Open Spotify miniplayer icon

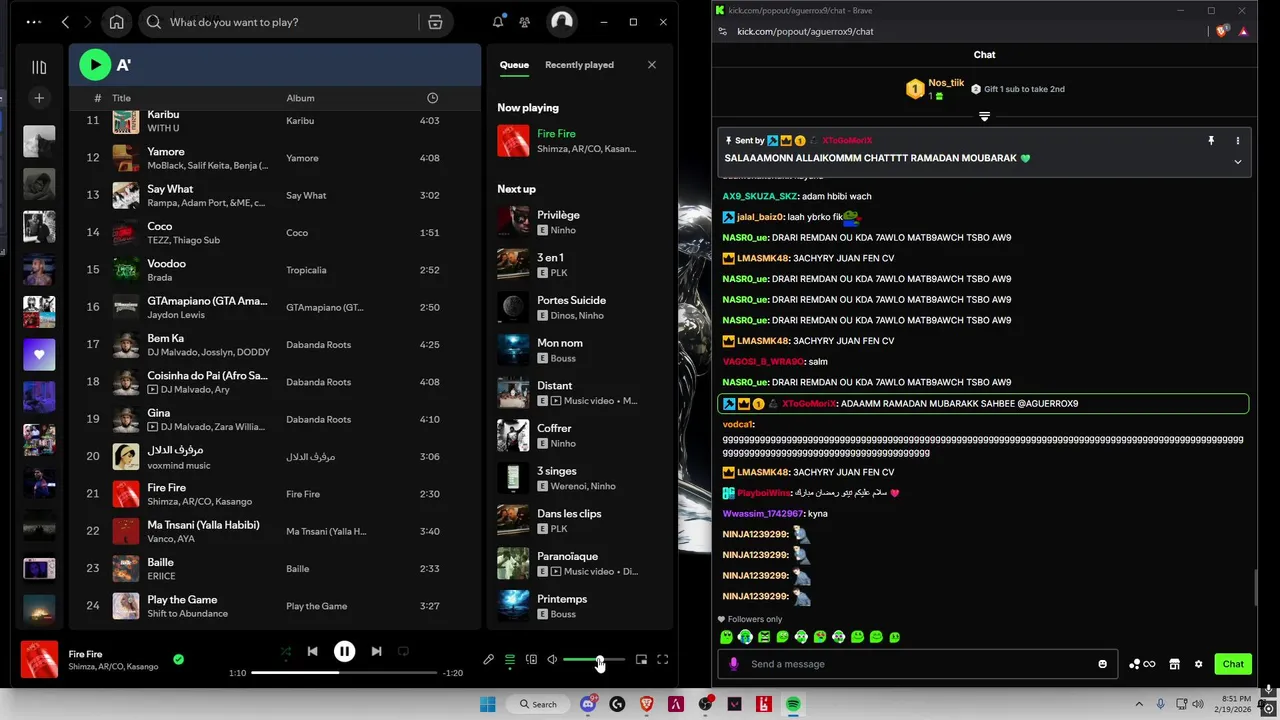click(641, 660)
